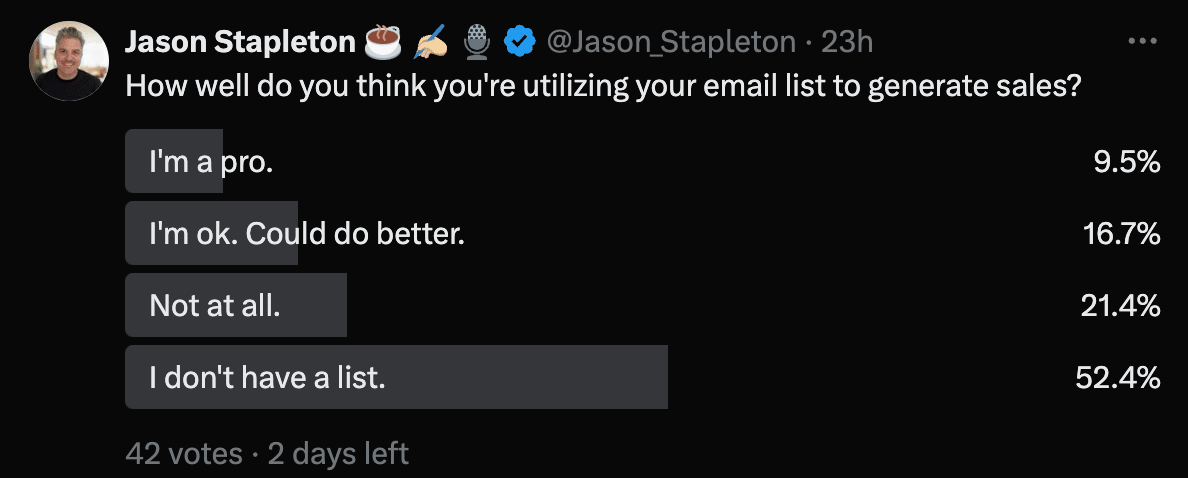Screen dimensions: 1188x478
Task: Click the "2 days left" poll status
Action: click(338, 454)
